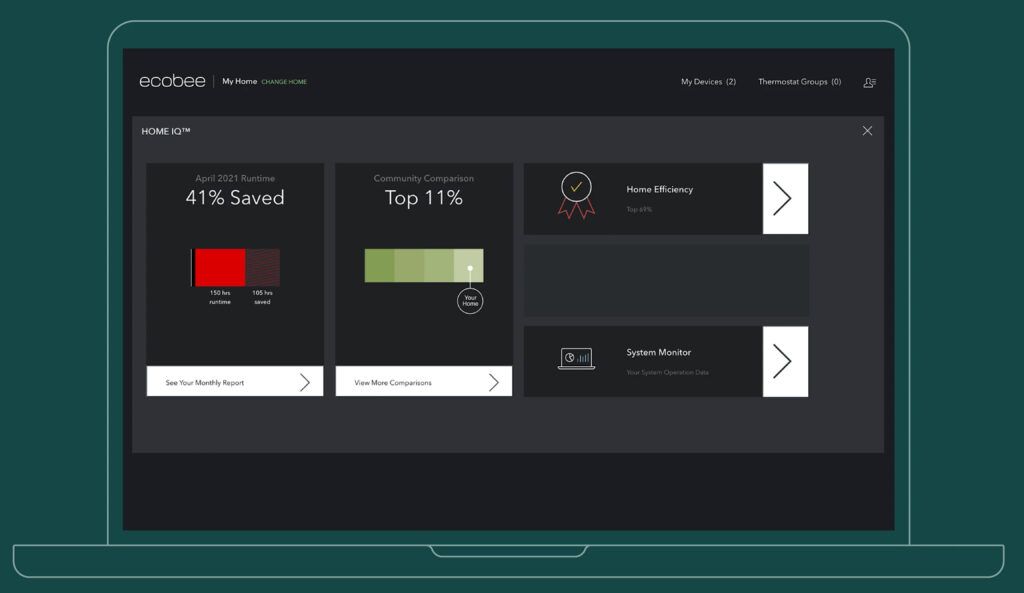Open the account profile icon
Image resolution: width=1024 pixels, height=593 pixels.
coord(869,82)
